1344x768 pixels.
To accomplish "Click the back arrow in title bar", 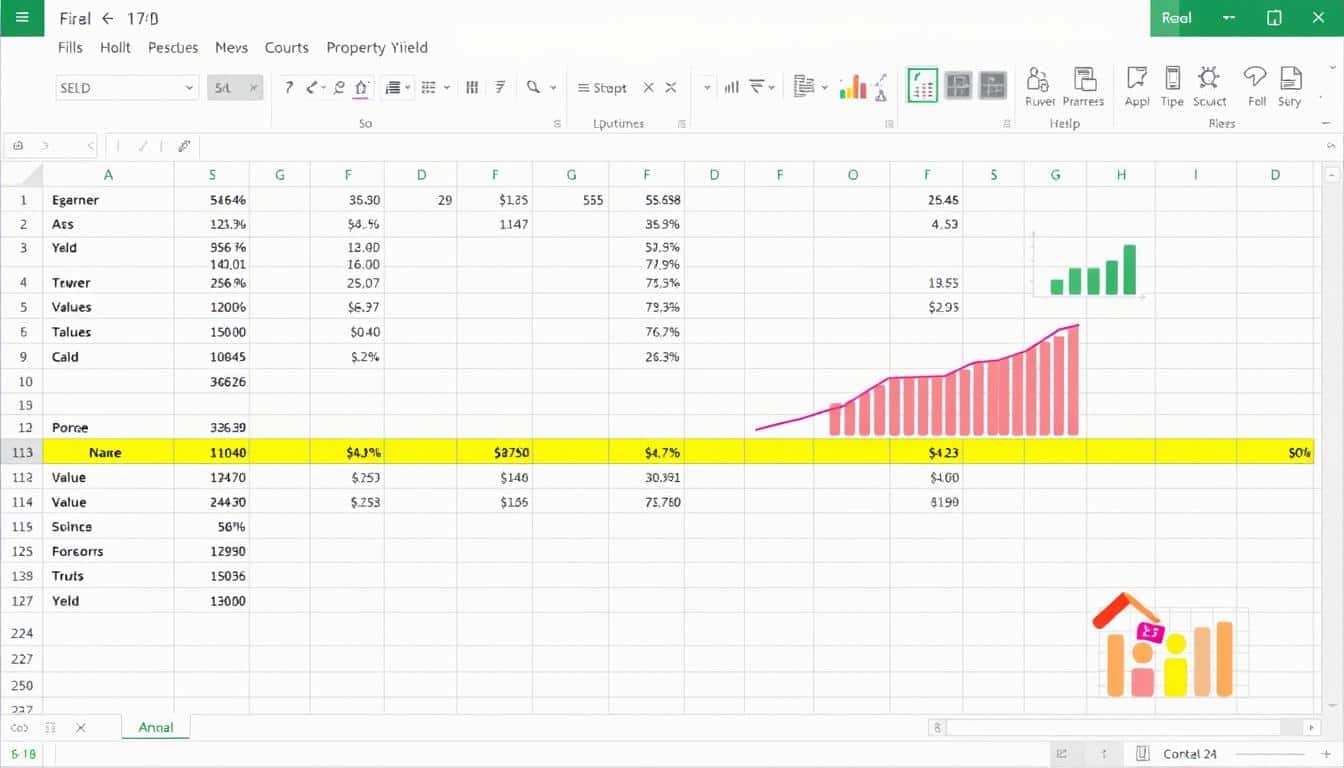I will click(x=107, y=18).
